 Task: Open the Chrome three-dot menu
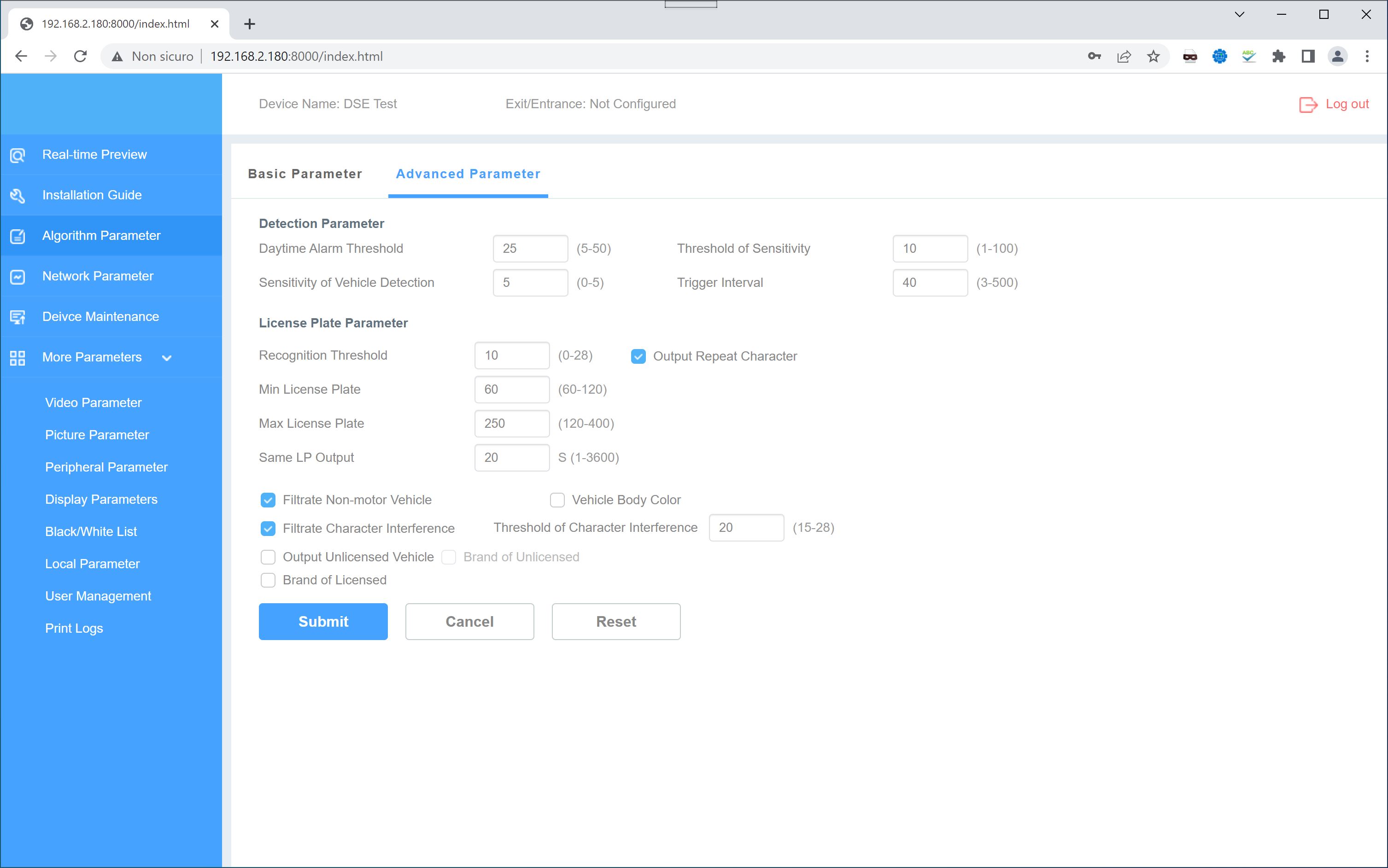tap(1367, 56)
